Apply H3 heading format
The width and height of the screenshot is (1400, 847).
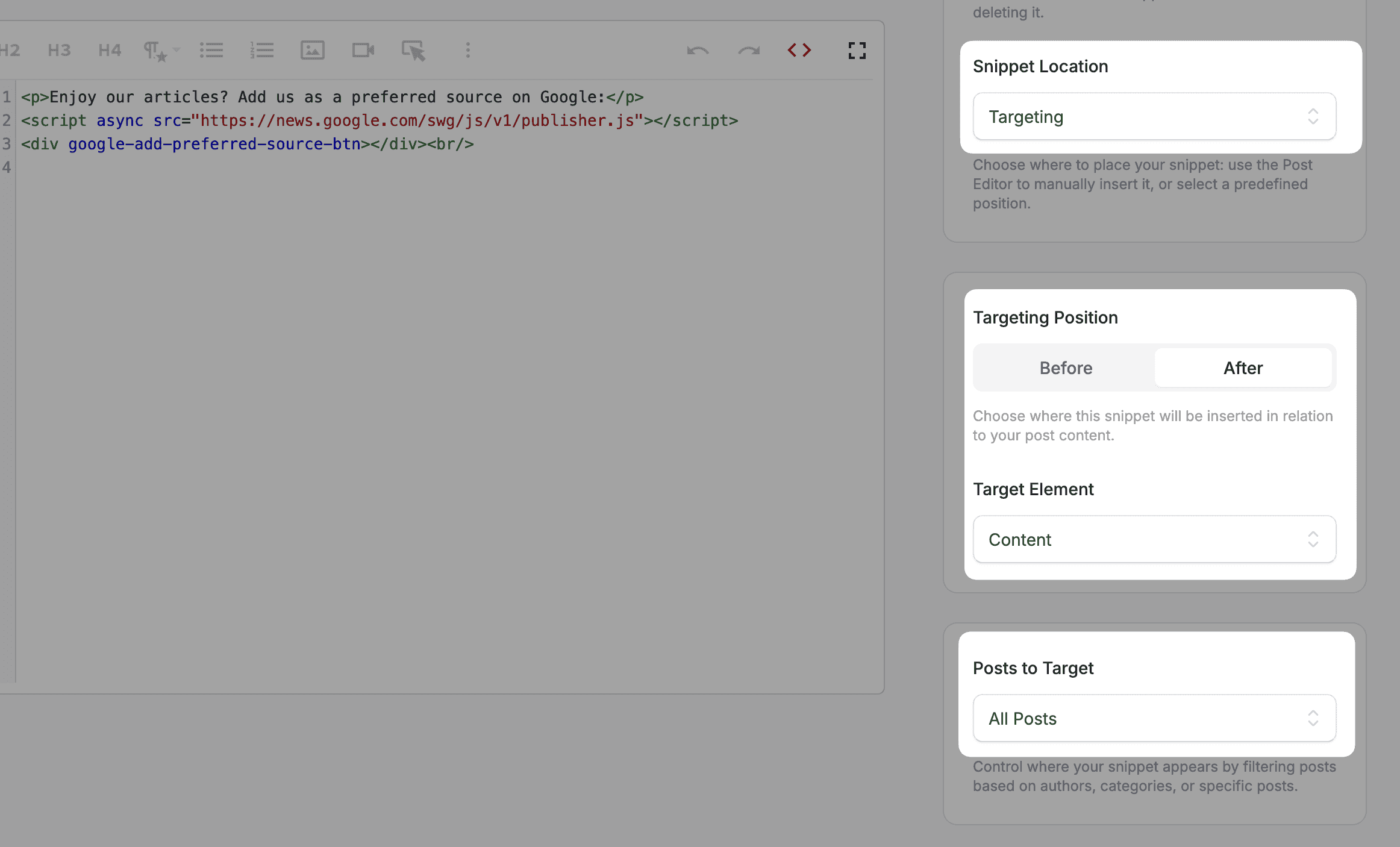pyautogui.click(x=59, y=50)
